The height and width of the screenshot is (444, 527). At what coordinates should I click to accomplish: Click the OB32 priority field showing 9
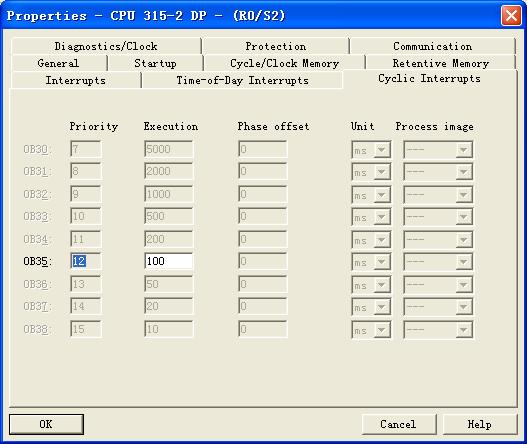coord(85,194)
